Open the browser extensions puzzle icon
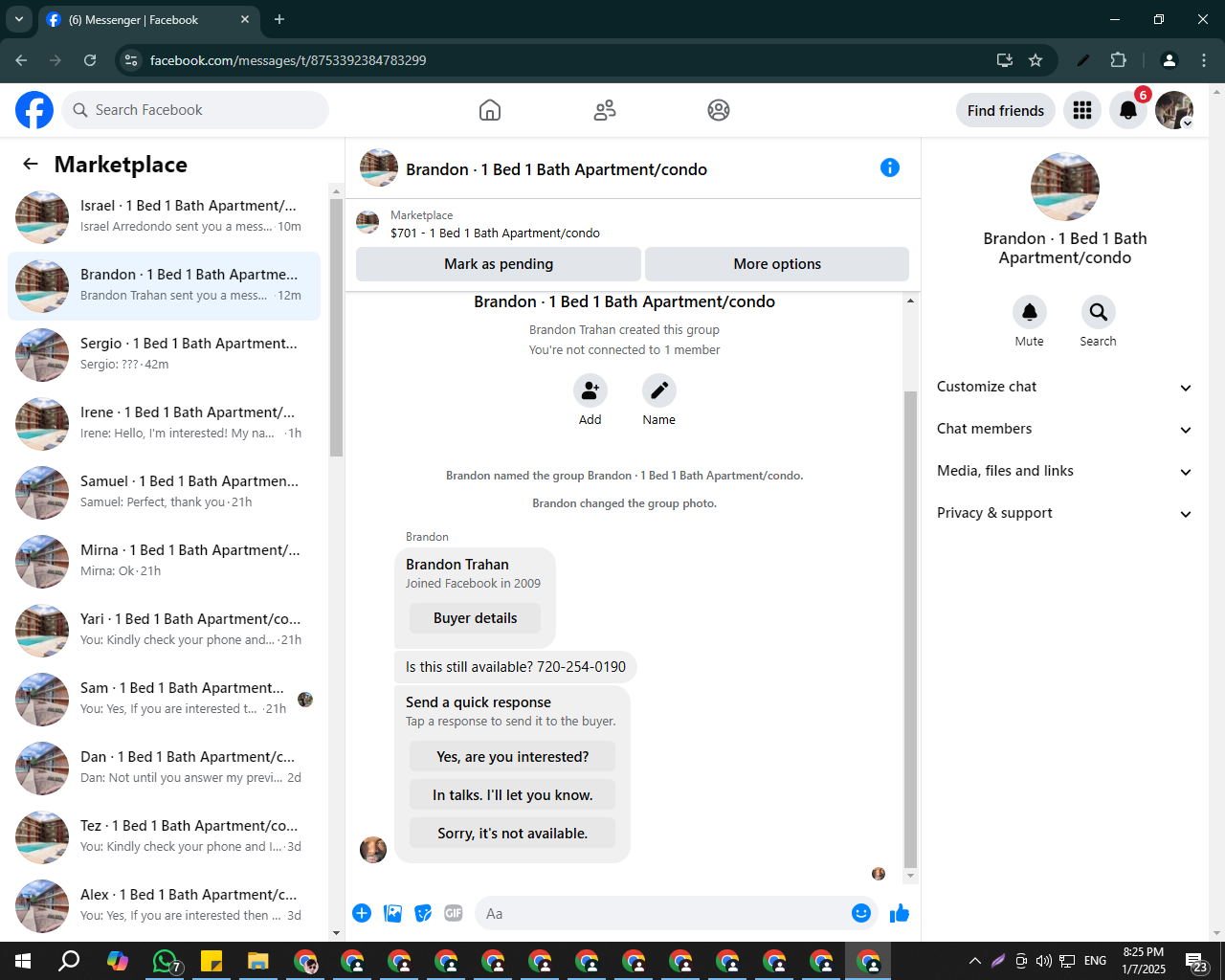 pos(1119,60)
